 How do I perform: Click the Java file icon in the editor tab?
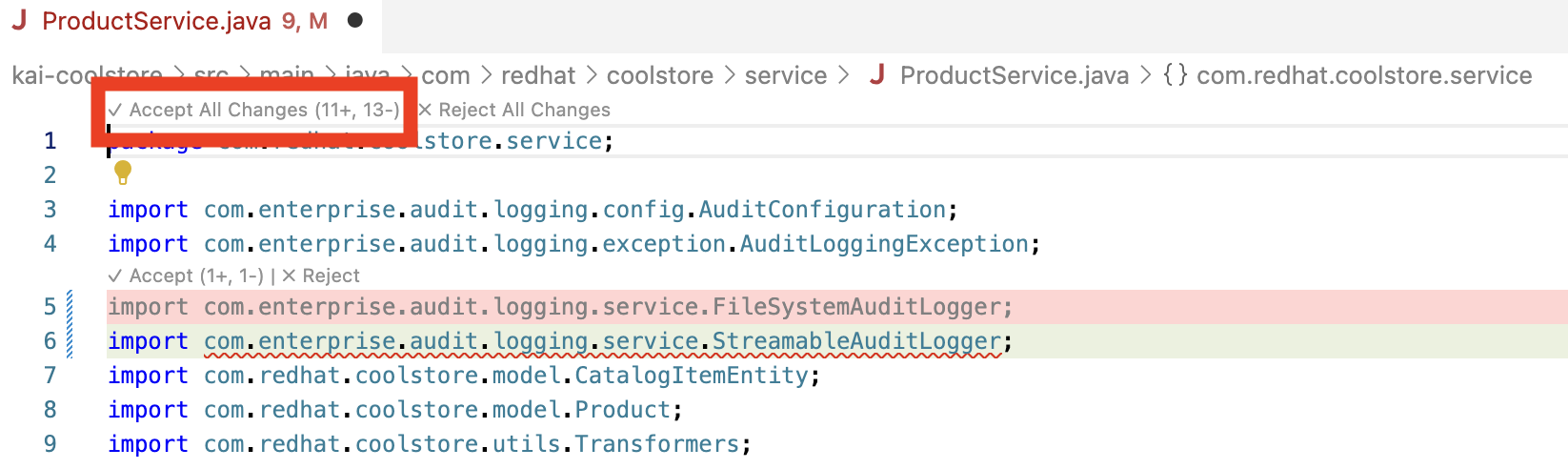tap(20, 21)
